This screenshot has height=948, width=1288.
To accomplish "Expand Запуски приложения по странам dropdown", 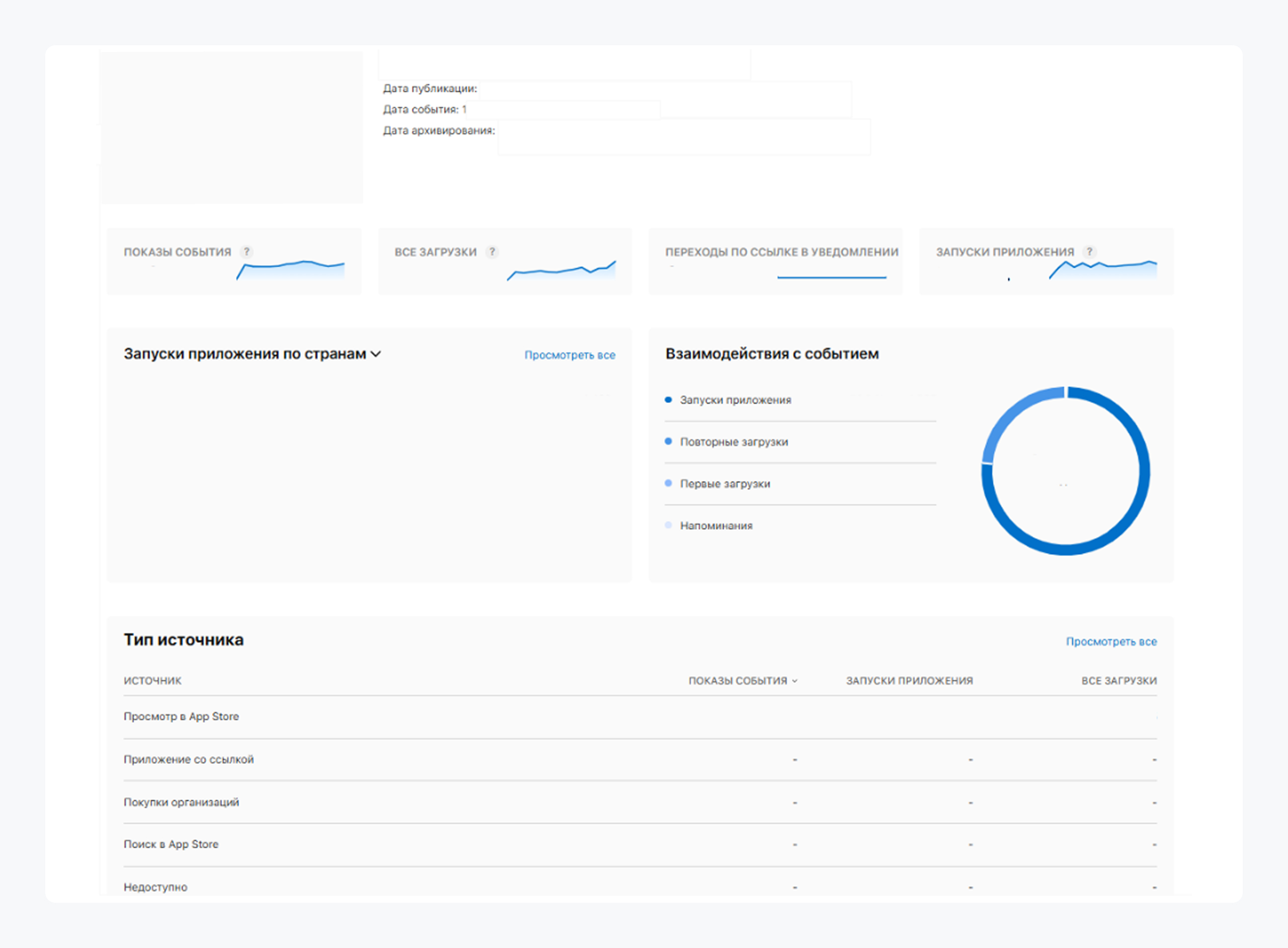I will 376,354.
